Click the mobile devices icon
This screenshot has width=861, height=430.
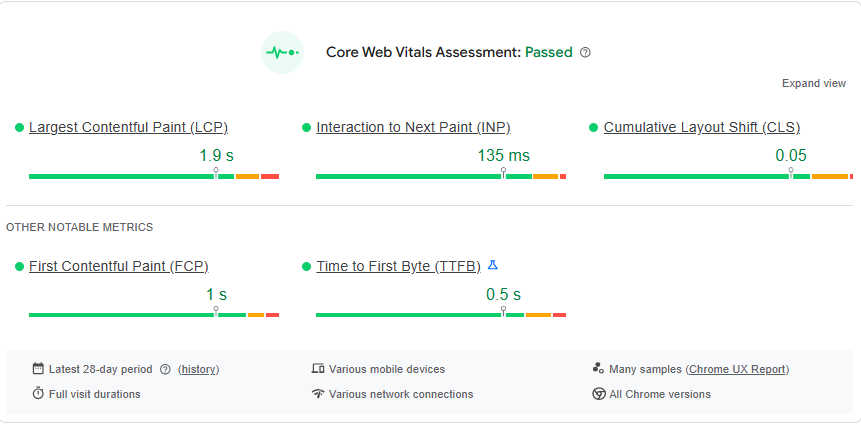(x=318, y=369)
